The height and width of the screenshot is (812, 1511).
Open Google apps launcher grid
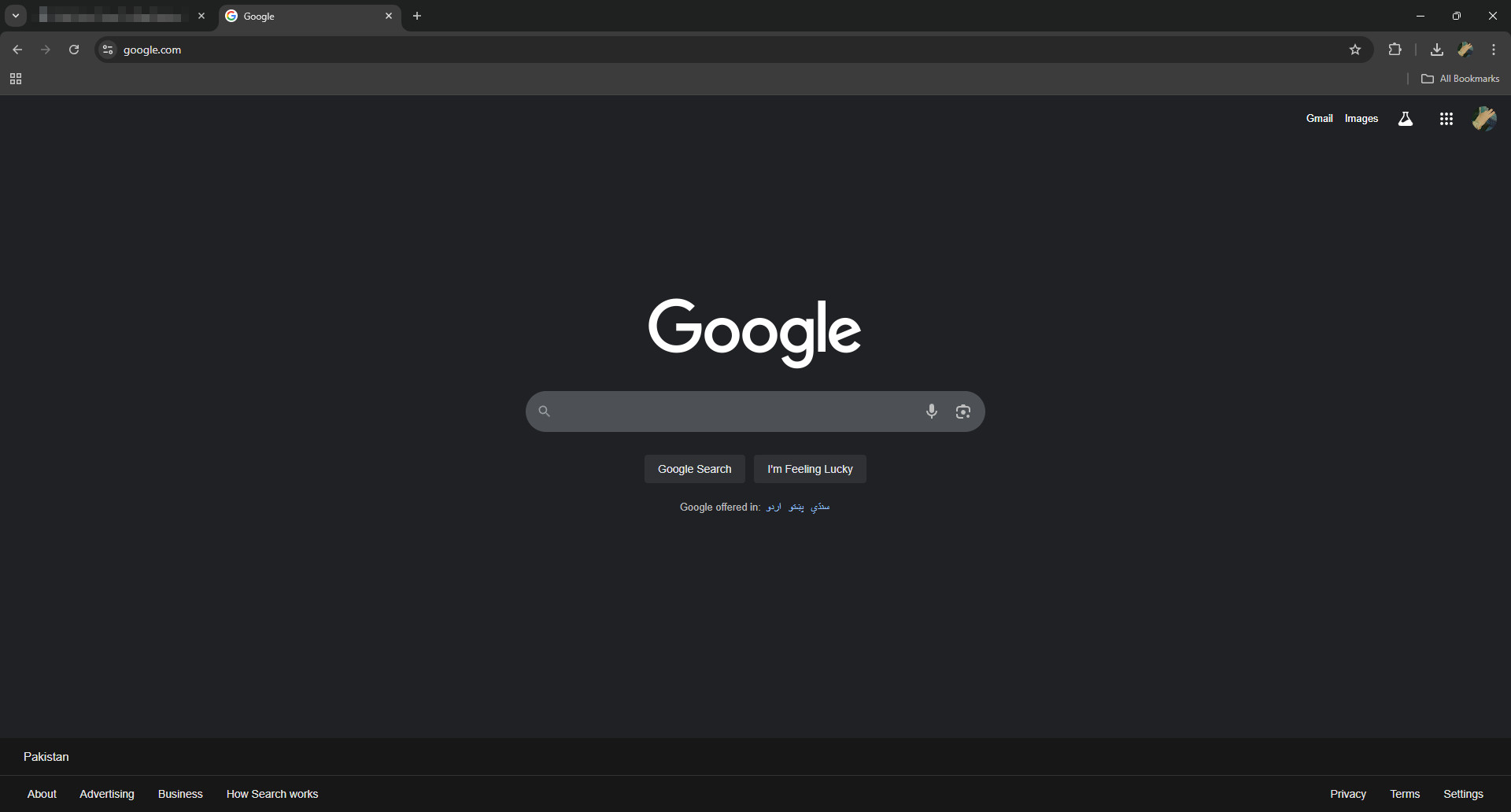1446,119
